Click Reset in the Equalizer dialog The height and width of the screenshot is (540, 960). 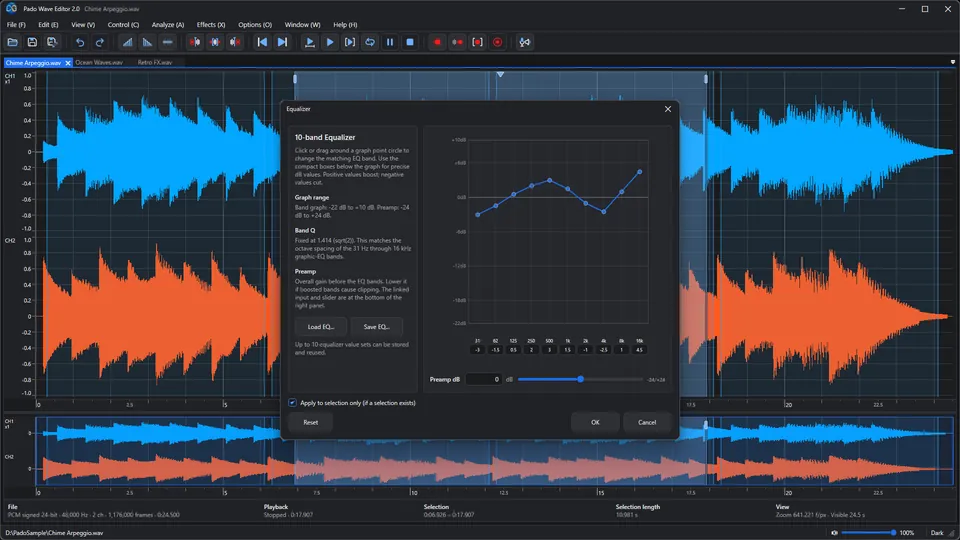pos(310,422)
